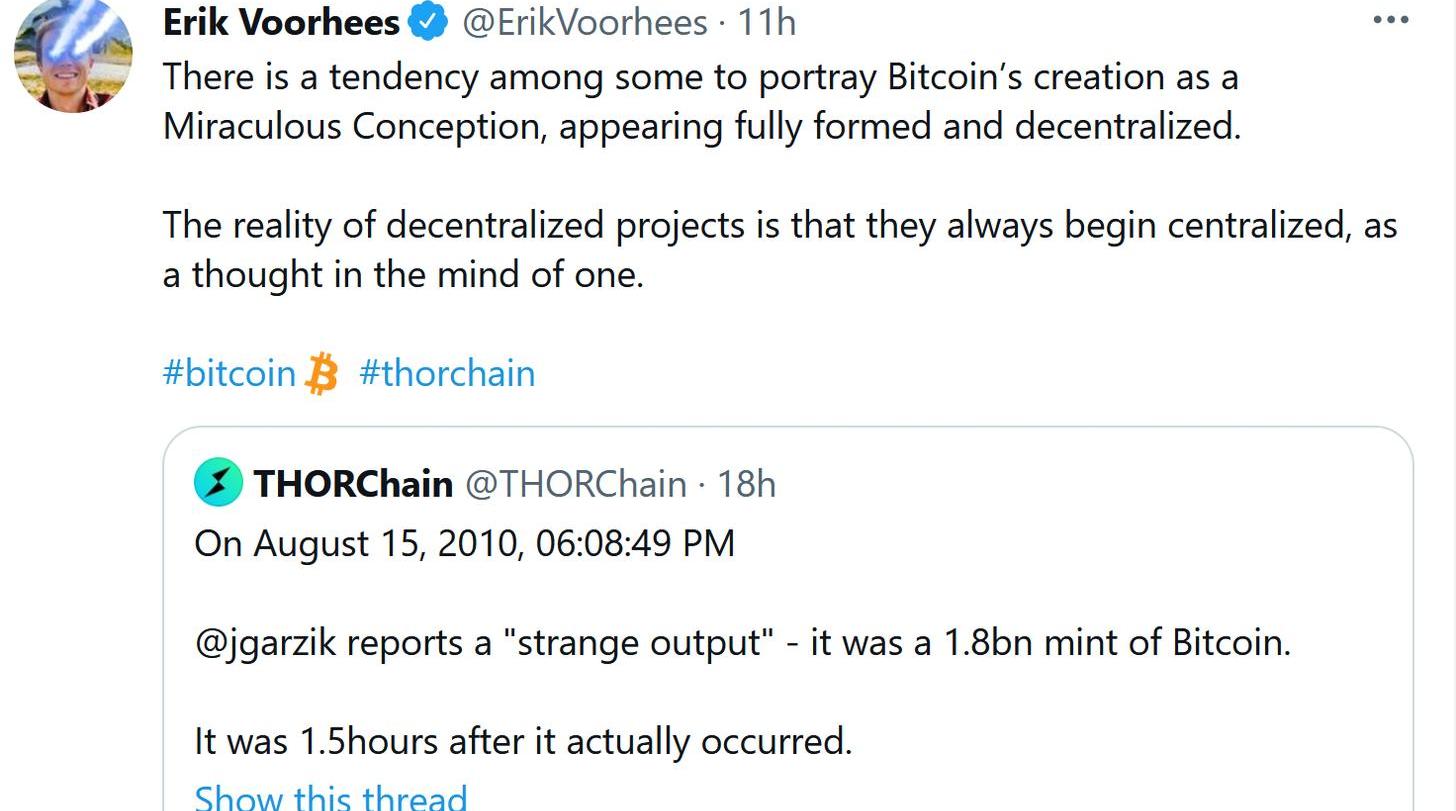
Task: Open THORChain display name in quoted tweet
Action: [x=353, y=484]
